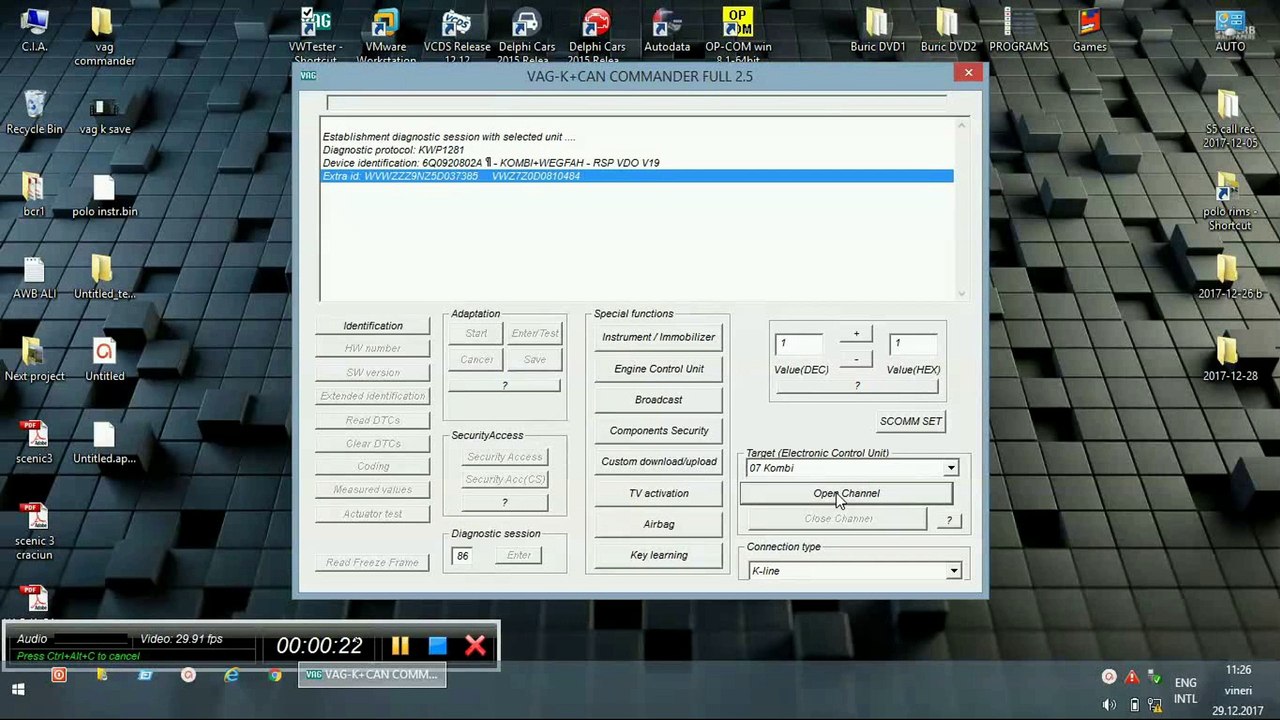
Task: Open Internet Explorer from the taskbar
Action: 232,675
